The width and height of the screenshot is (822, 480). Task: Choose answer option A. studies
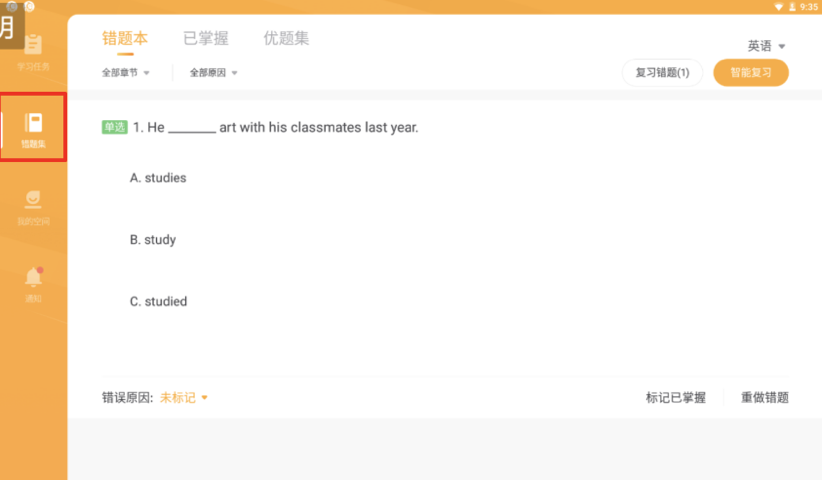[x=158, y=178]
